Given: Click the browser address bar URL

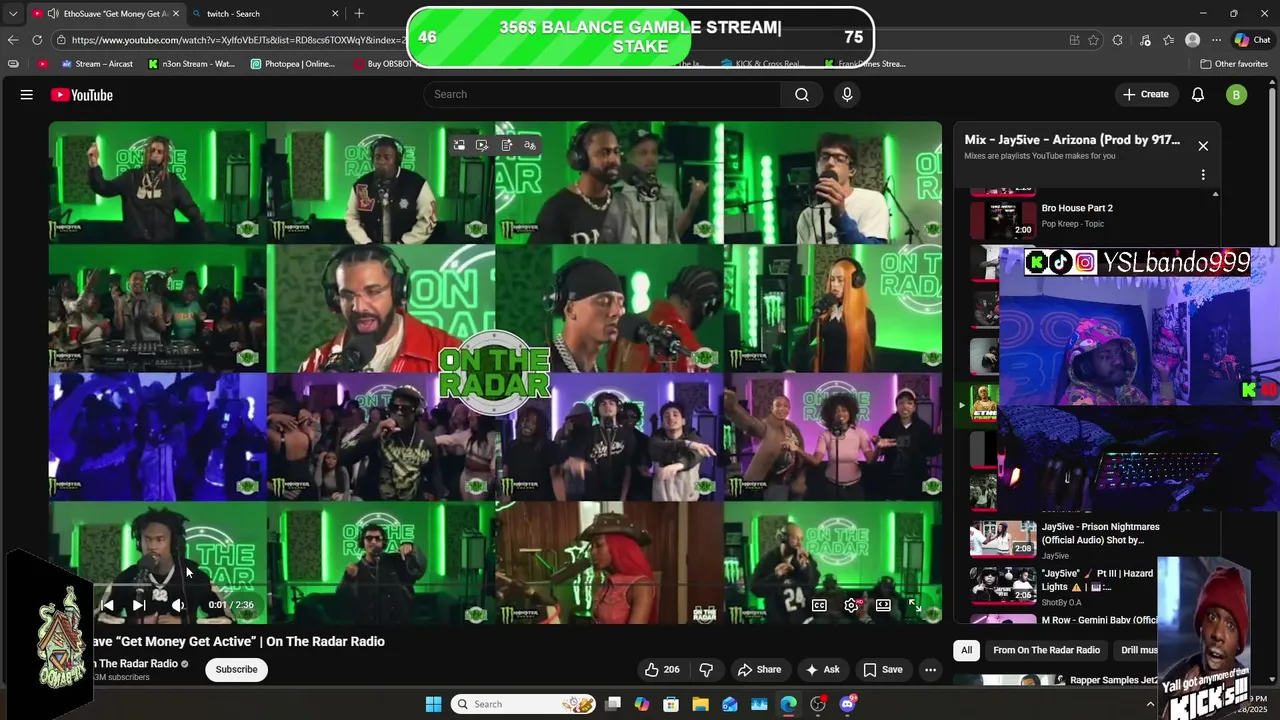Looking at the screenshot, I should [x=240, y=40].
